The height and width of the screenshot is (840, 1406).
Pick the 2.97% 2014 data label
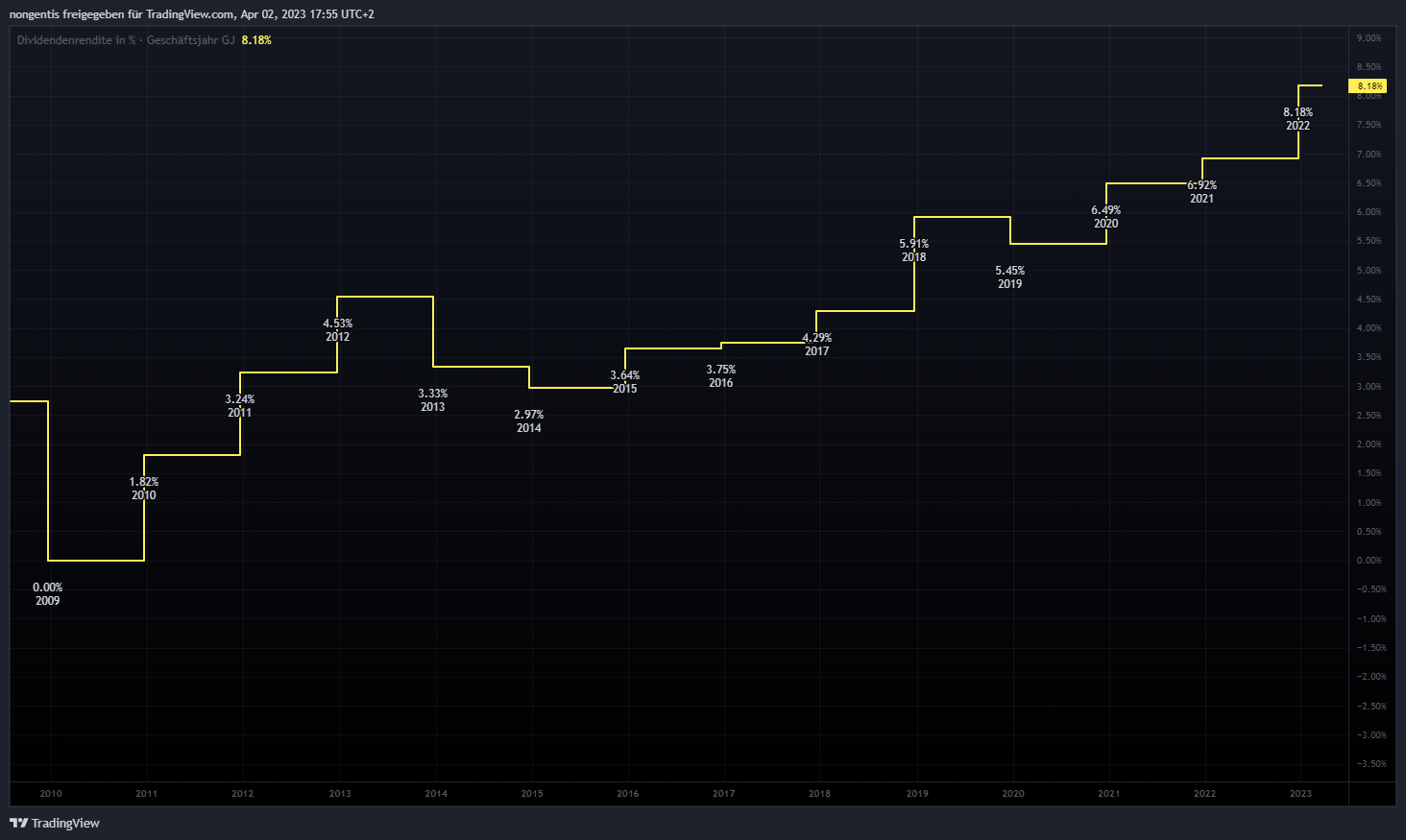pos(529,421)
